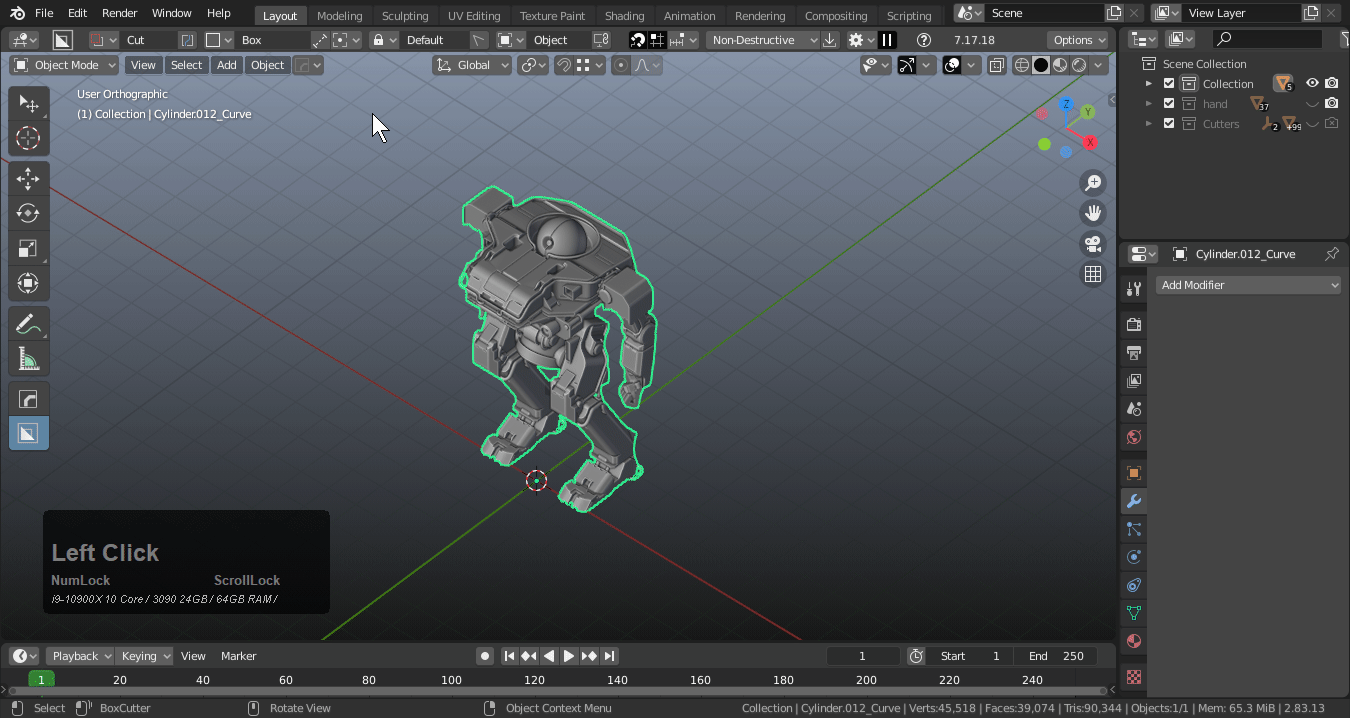
Task: Open the Render menu
Action: click(120, 13)
